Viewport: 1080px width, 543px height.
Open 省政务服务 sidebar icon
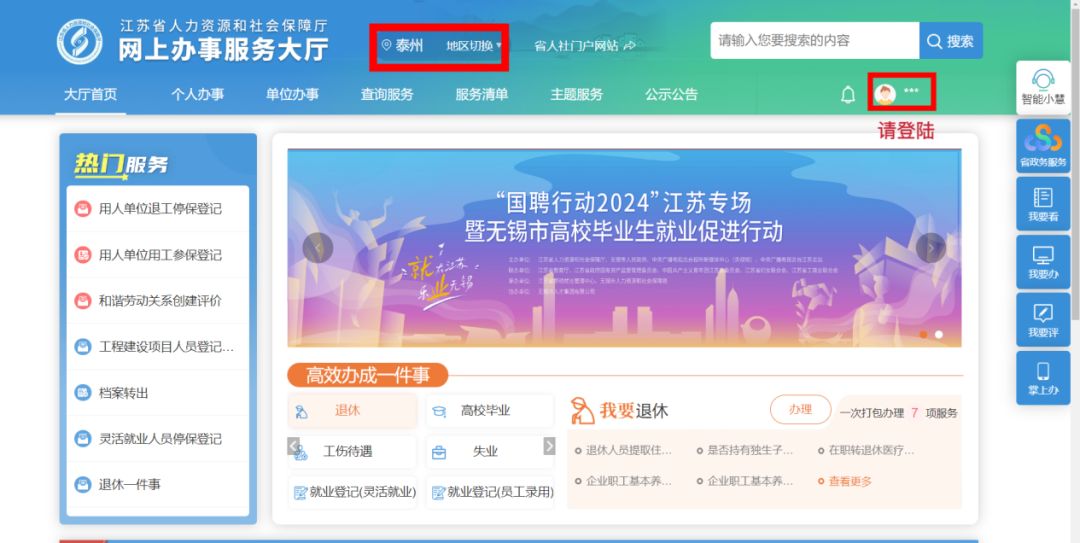click(1043, 146)
